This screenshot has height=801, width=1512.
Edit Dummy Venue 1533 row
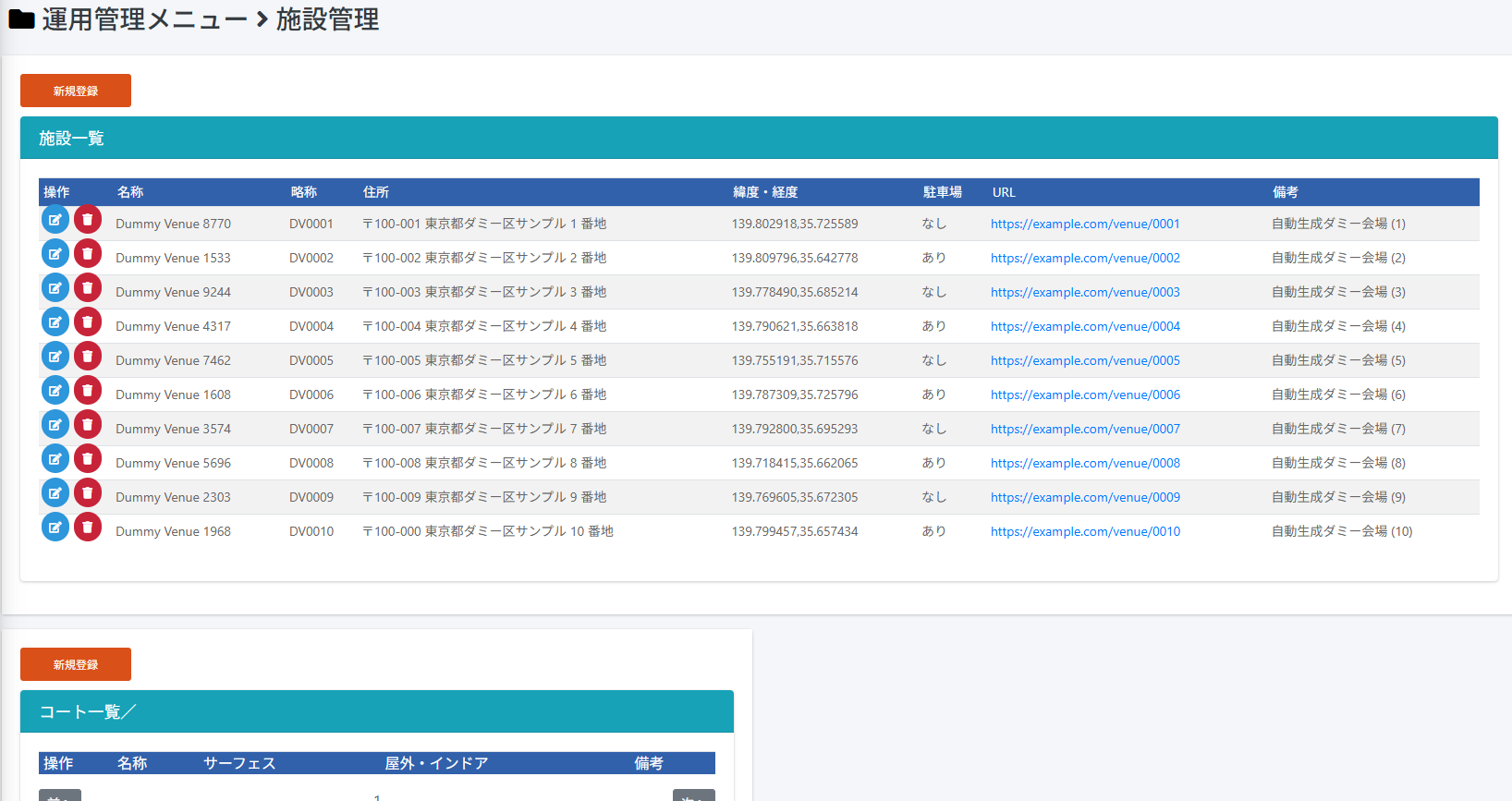click(55, 254)
